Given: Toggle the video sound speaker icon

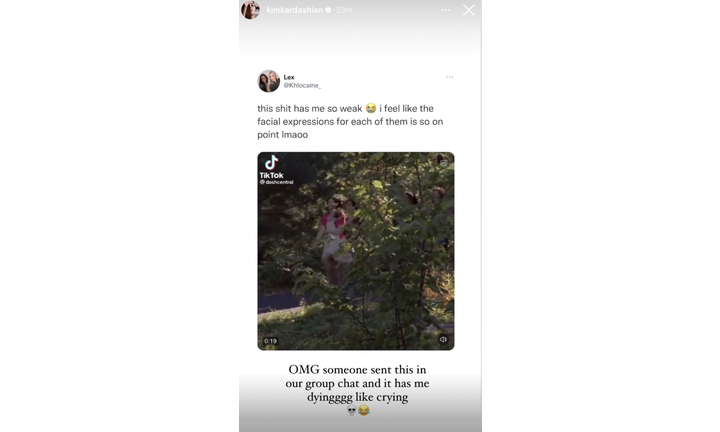Looking at the screenshot, I should (443, 340).
